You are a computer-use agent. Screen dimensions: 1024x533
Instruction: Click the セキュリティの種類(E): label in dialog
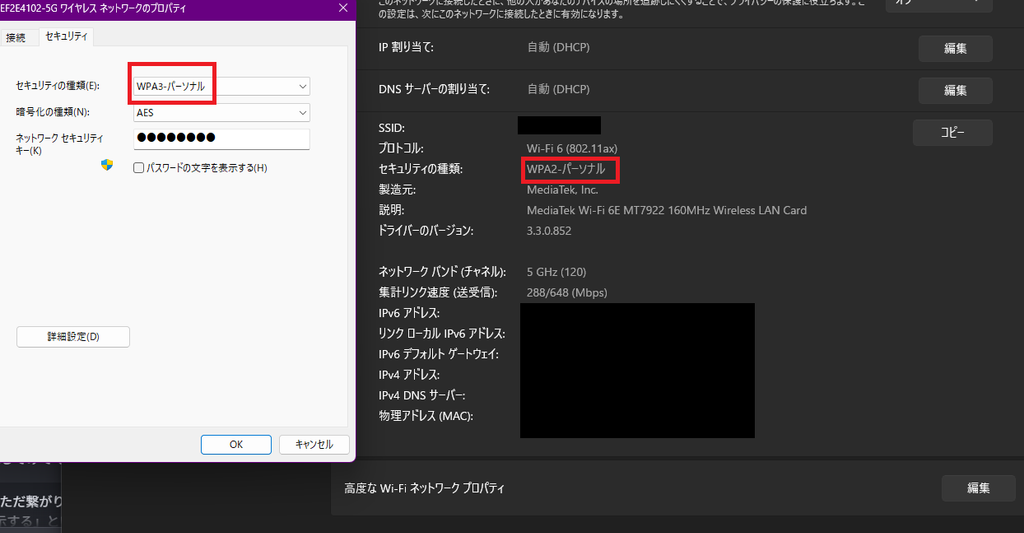tap(57, 86)
